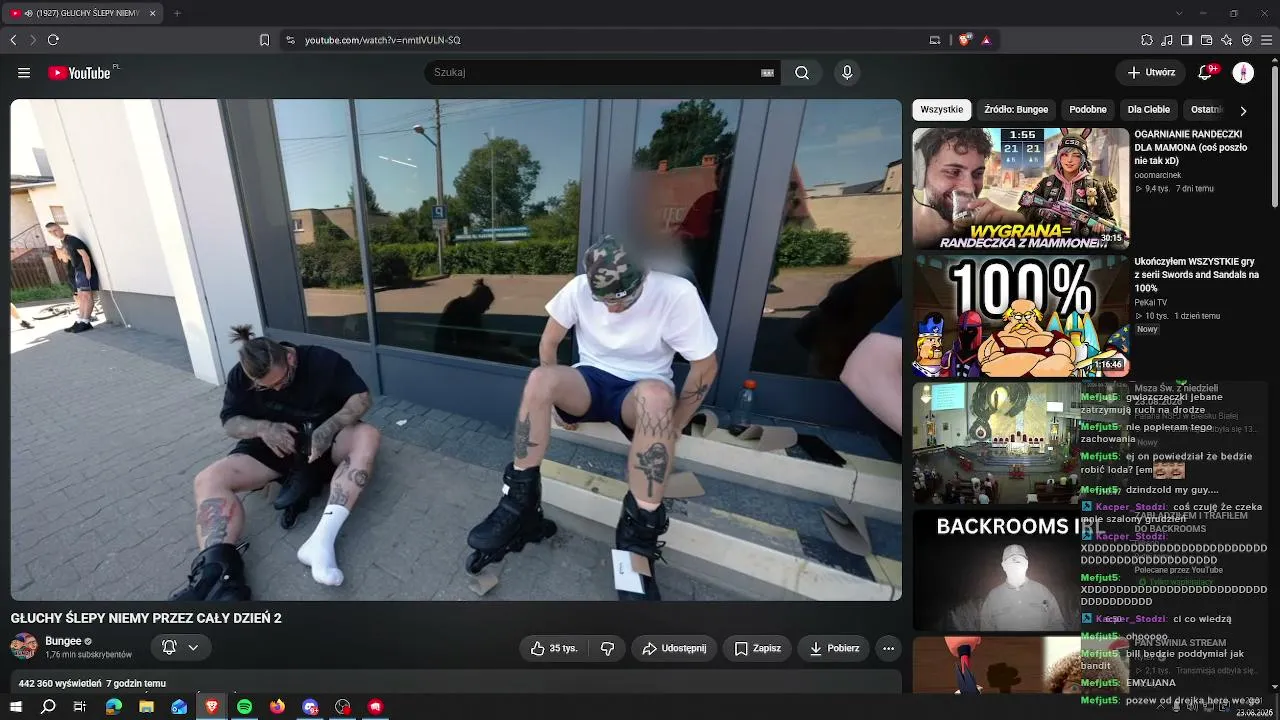Open Brave Shields lion icon
1280x720 pixels.
964,40
